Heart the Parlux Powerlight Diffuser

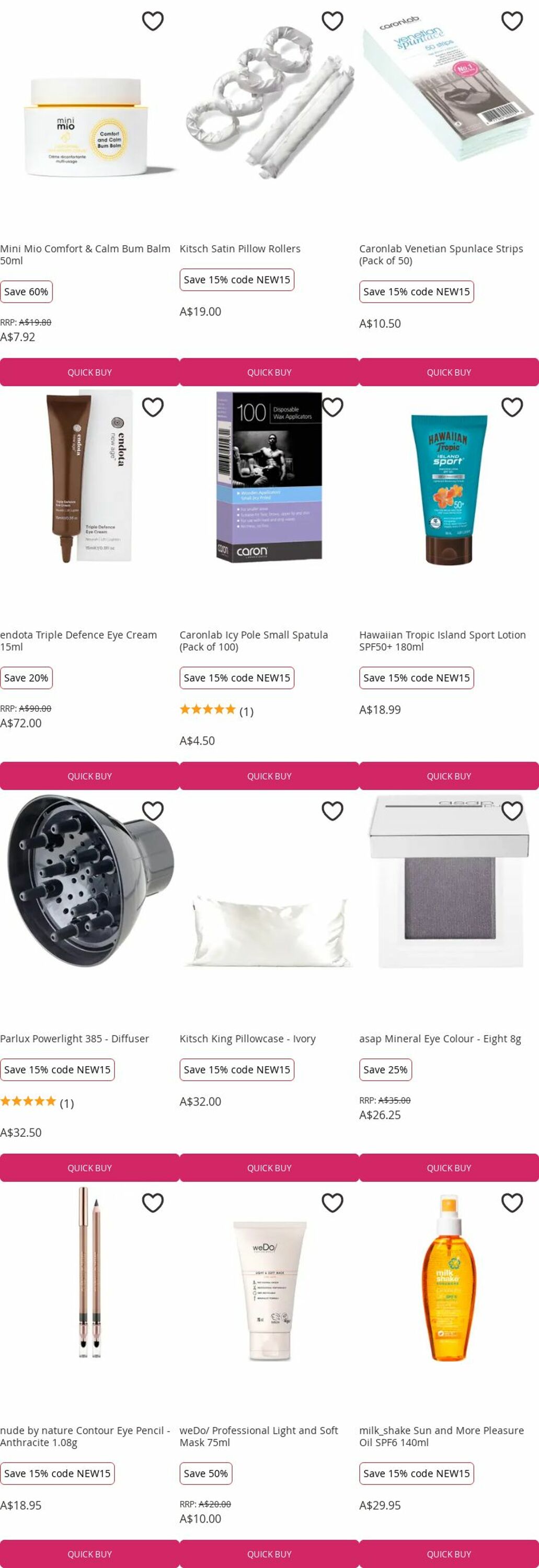click(x=153, y=811)
